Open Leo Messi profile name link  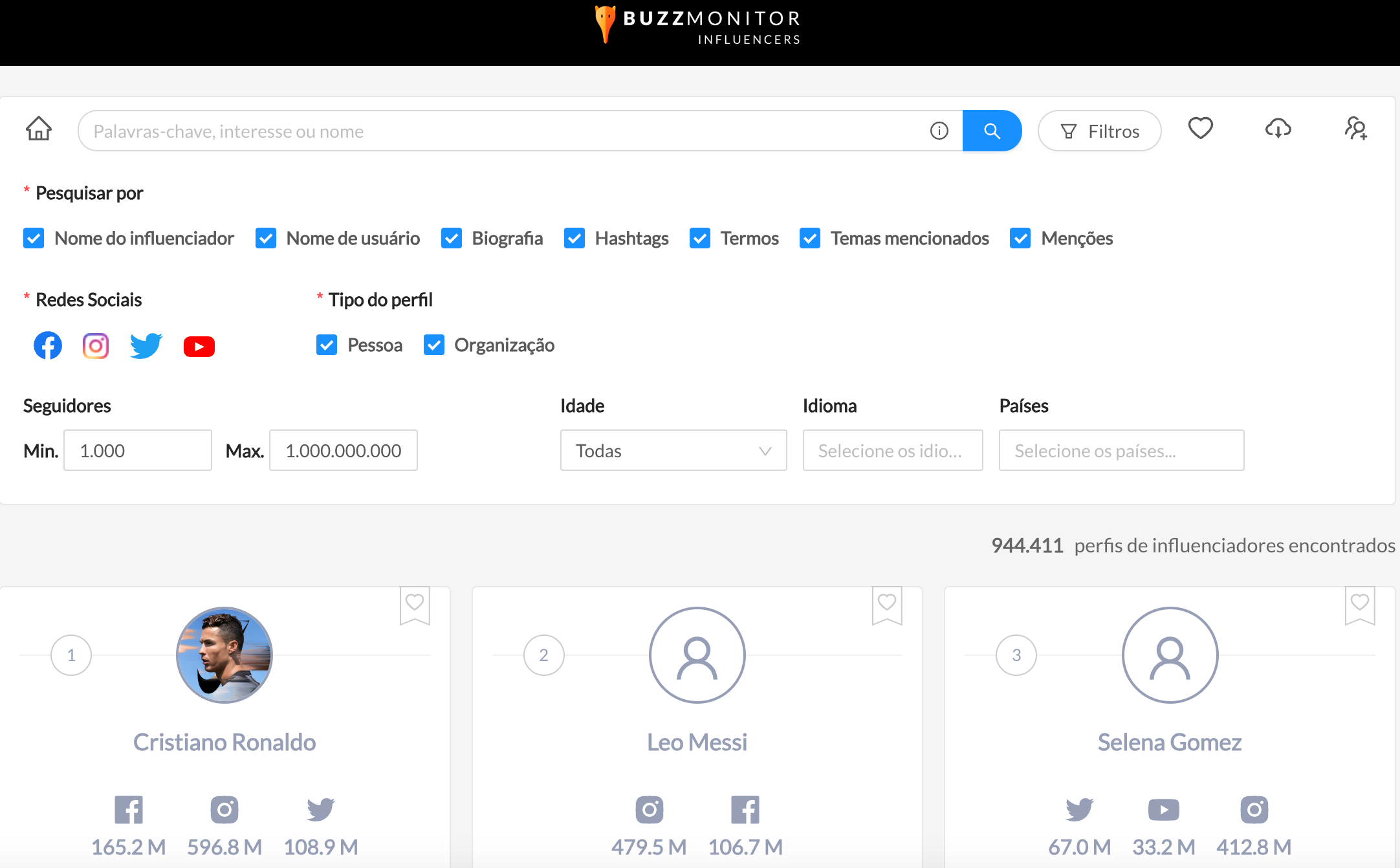(697, 742)
